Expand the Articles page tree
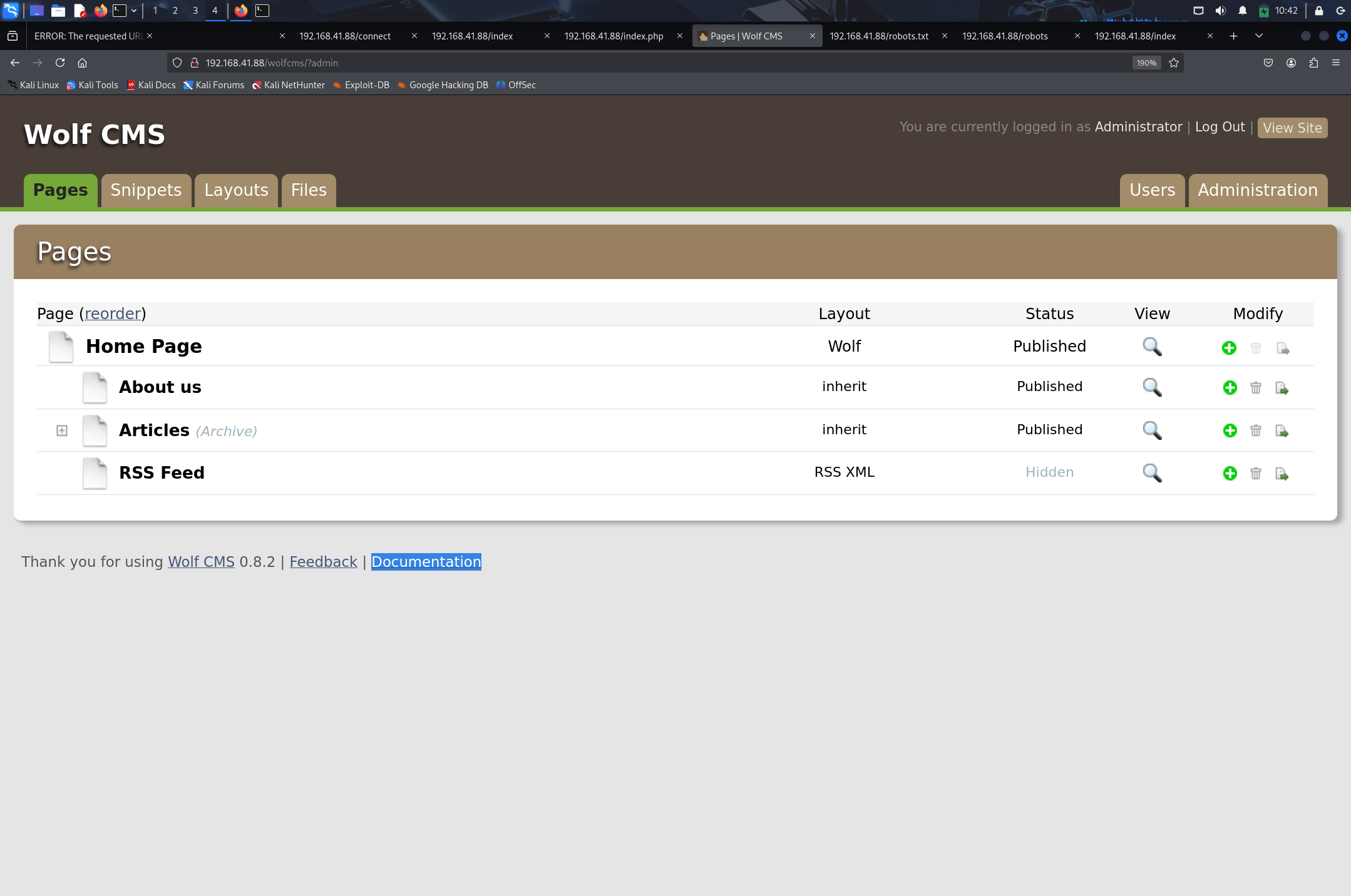Viewport: 1351px width, 896px height. [x=62, y=430]
